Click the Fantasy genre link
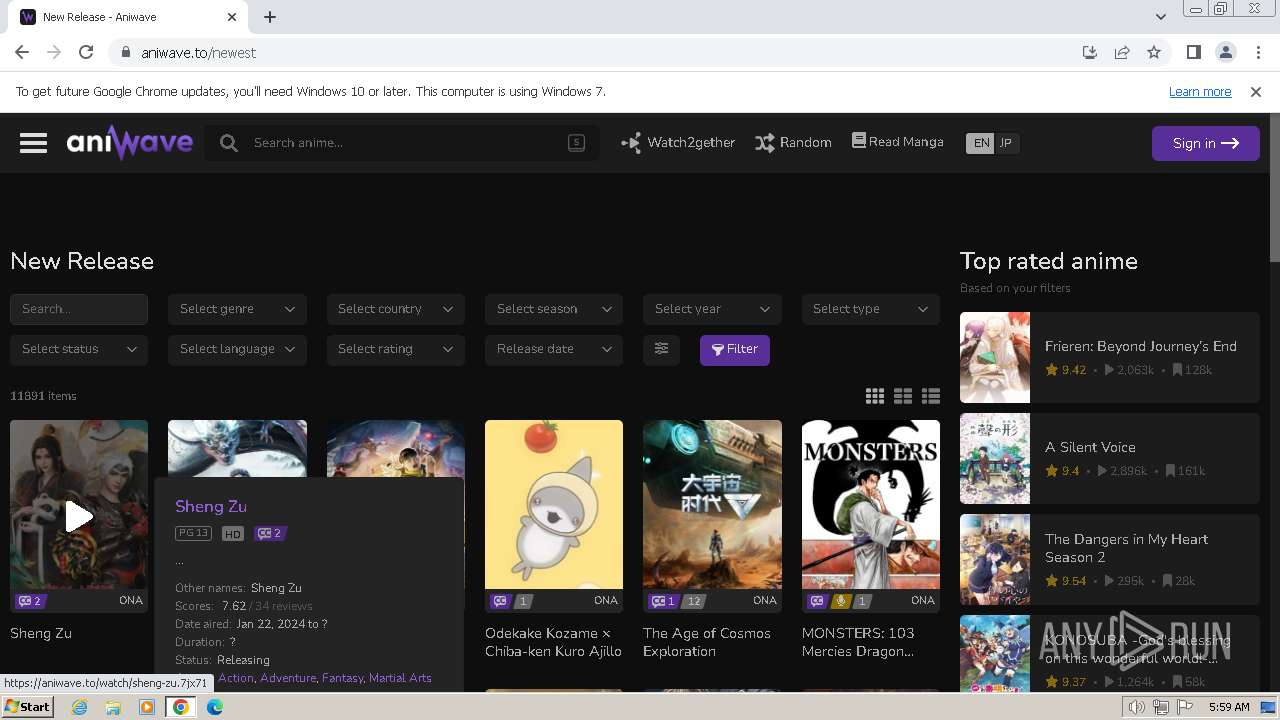The height and width of the screenshot is (720, 1280). coord(342,678)
